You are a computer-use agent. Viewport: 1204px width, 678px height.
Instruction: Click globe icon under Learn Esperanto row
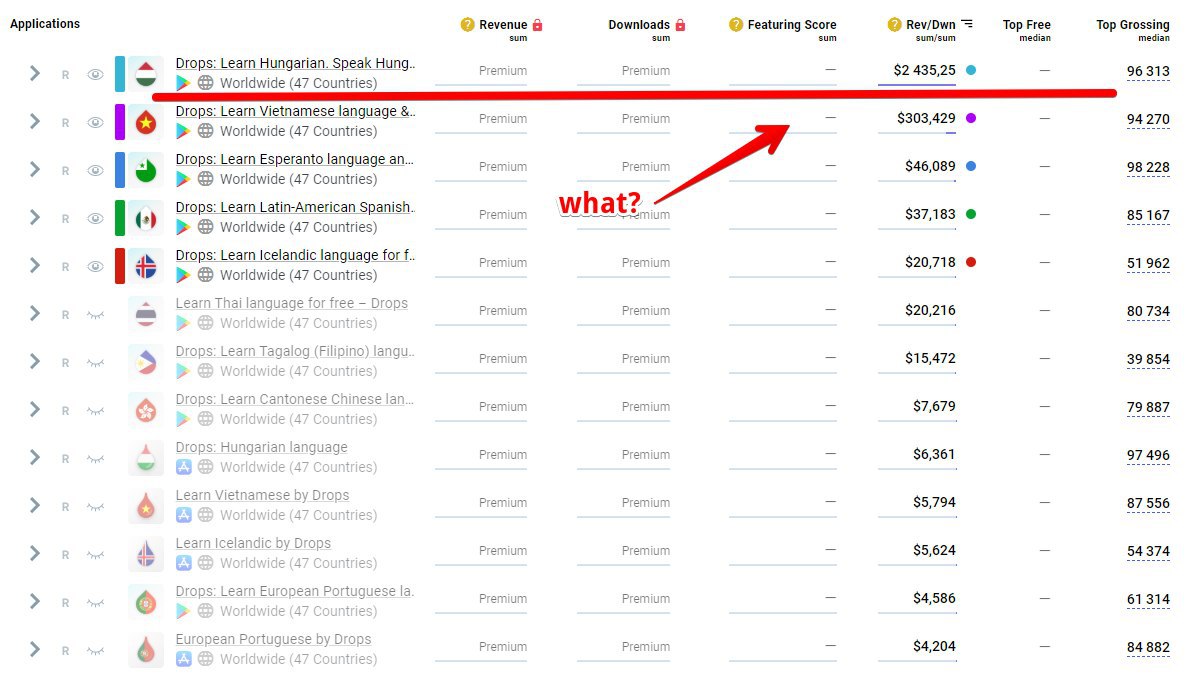pos(205,179)
